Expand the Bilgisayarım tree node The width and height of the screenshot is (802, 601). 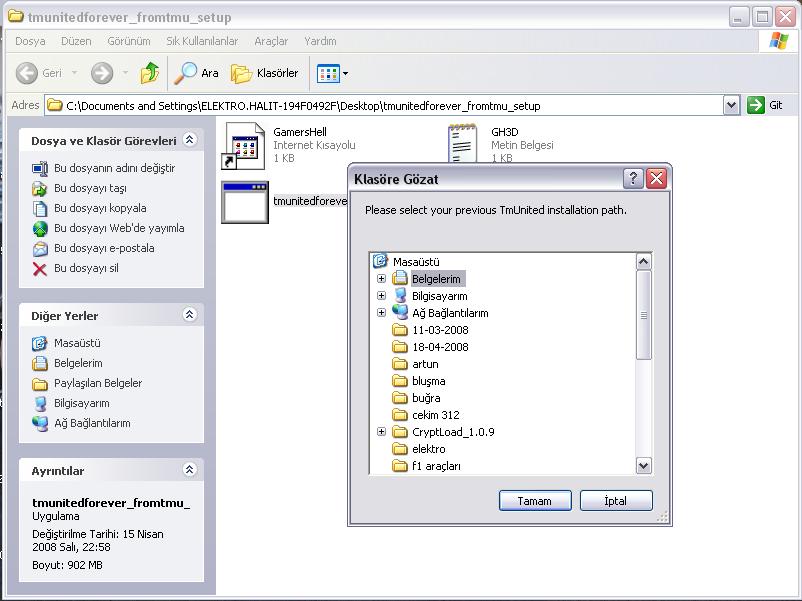[x=381, y=296]
